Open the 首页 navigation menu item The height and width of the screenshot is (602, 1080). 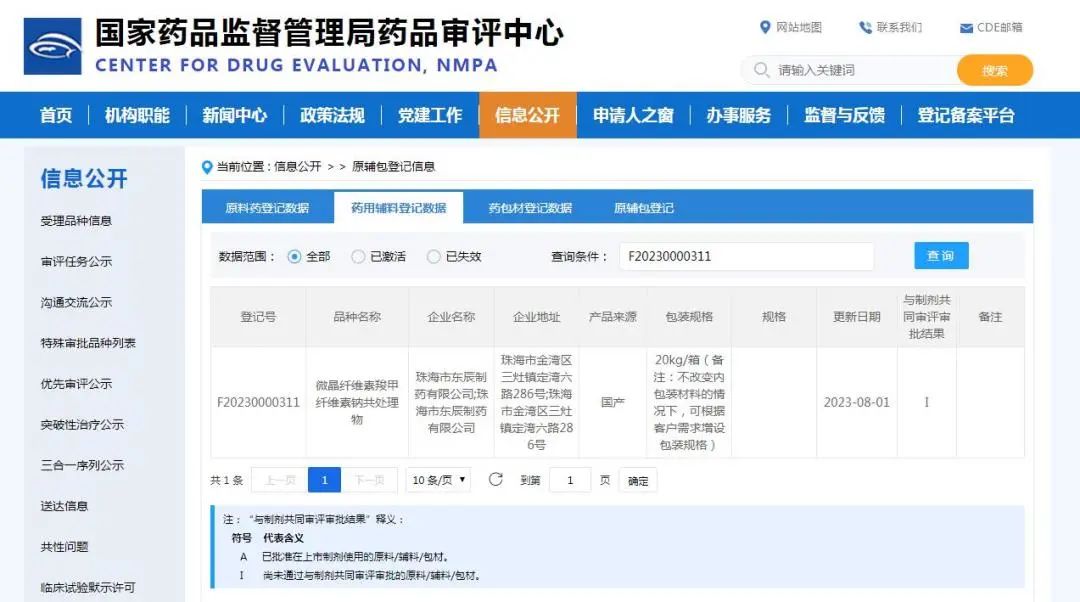click(56, 115)
